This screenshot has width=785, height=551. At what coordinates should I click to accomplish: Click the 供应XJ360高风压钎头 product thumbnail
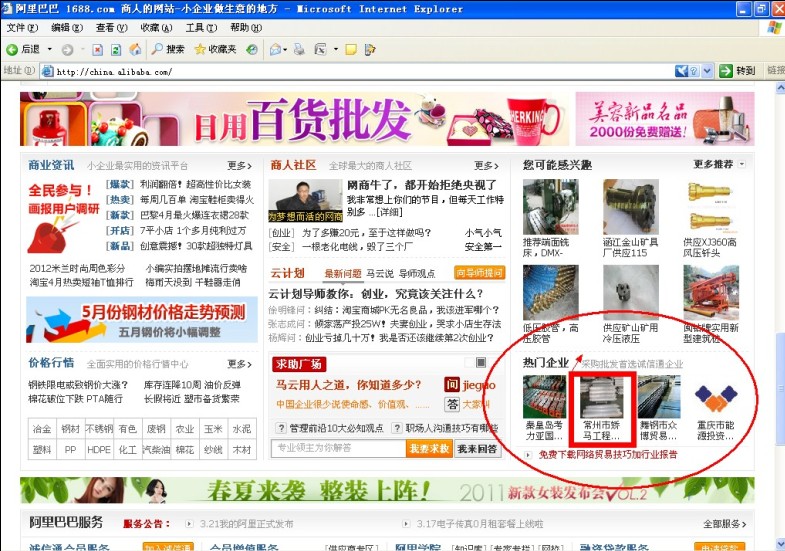point(711,207)
